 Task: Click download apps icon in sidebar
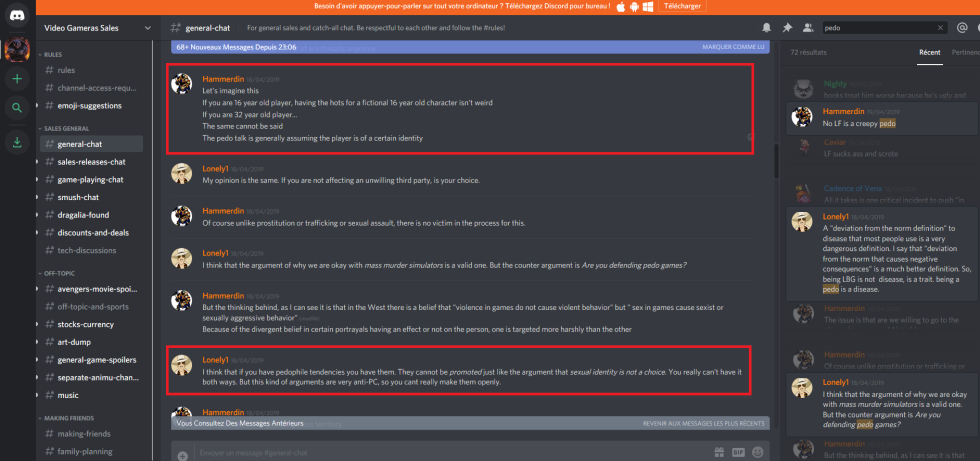pos(17,142)
